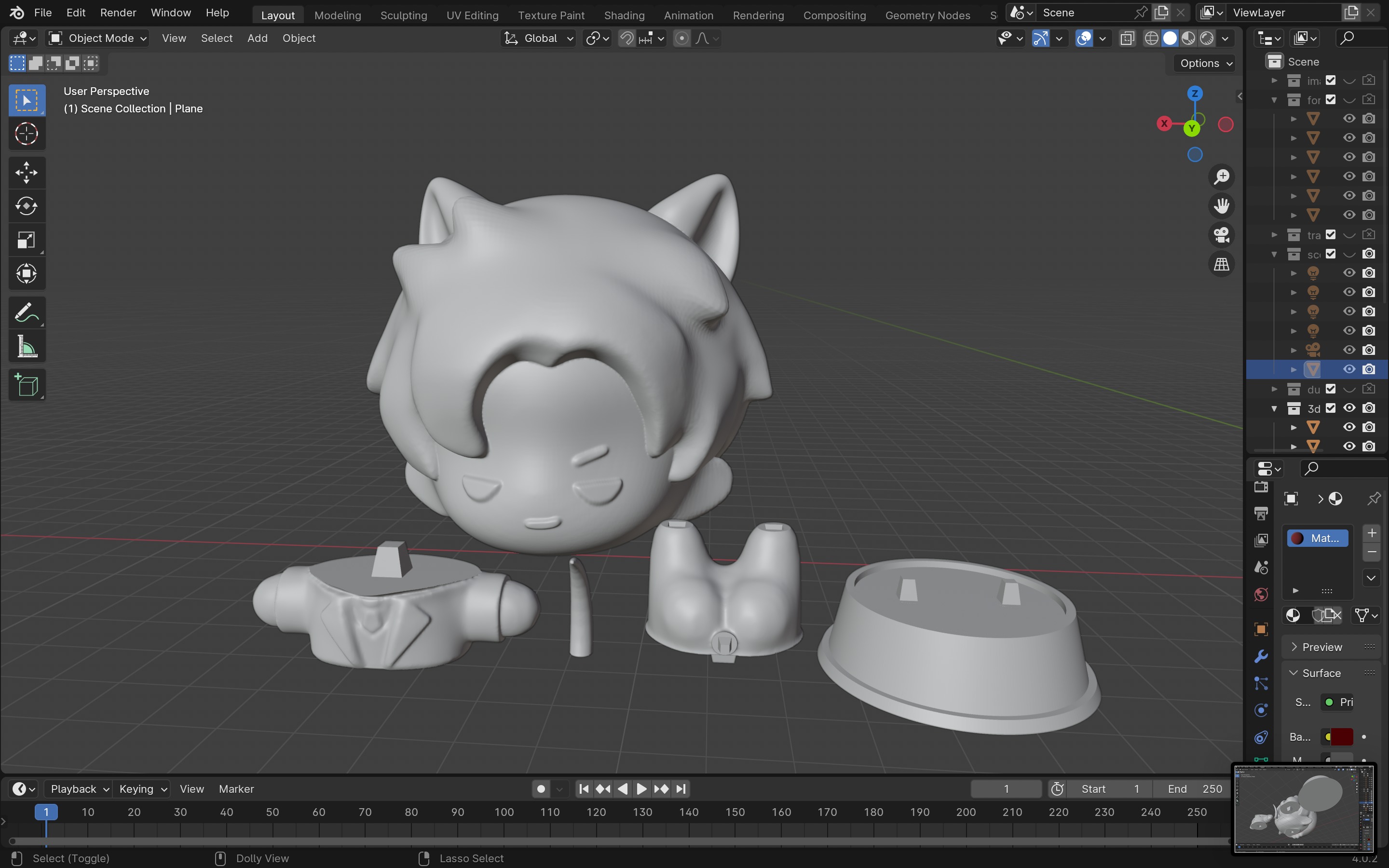Viewport: 1389px width, 868px height.
Task: Select the Annotate tool
Action: point(27,313)
